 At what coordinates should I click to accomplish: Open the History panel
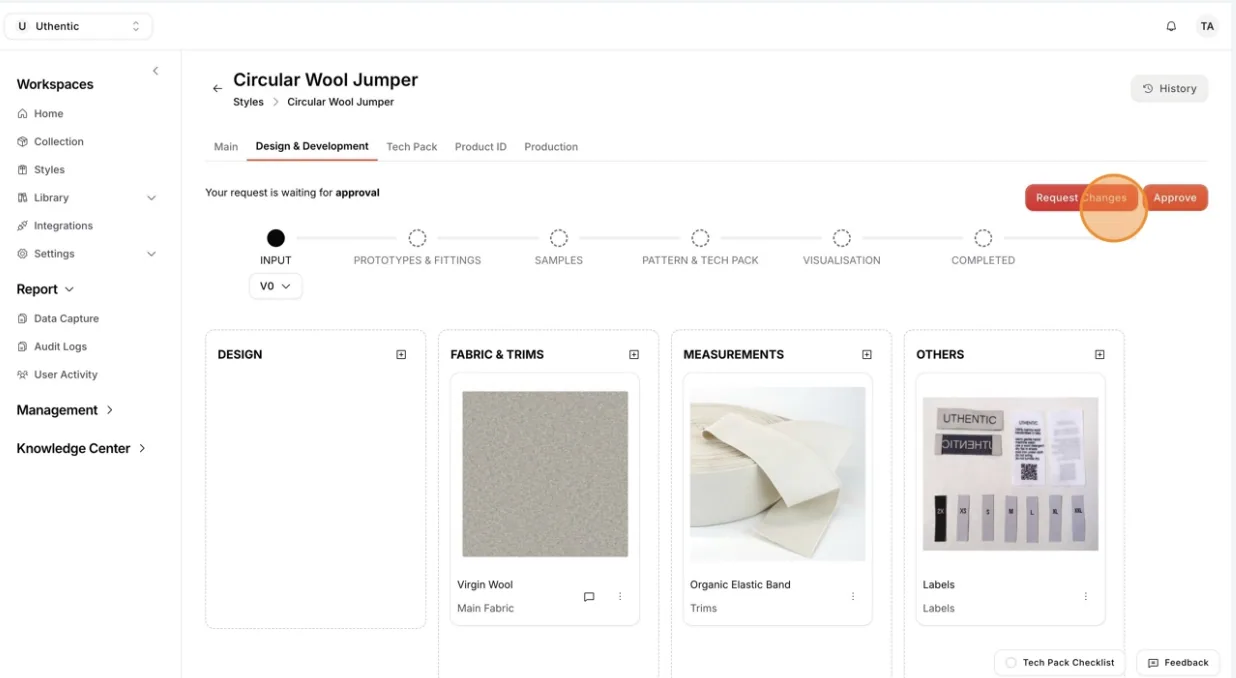(1170, 89)
